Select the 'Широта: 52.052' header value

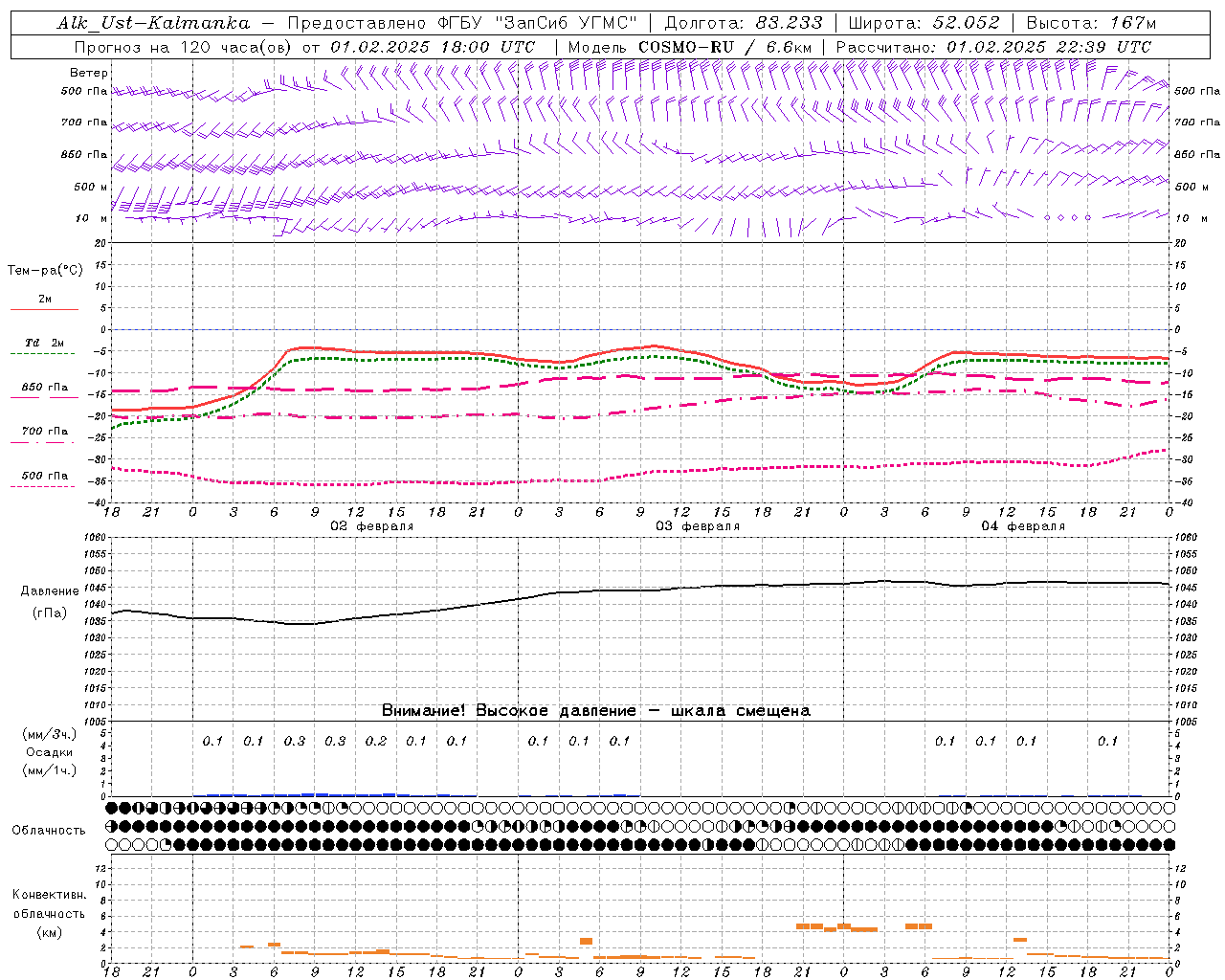924,23
